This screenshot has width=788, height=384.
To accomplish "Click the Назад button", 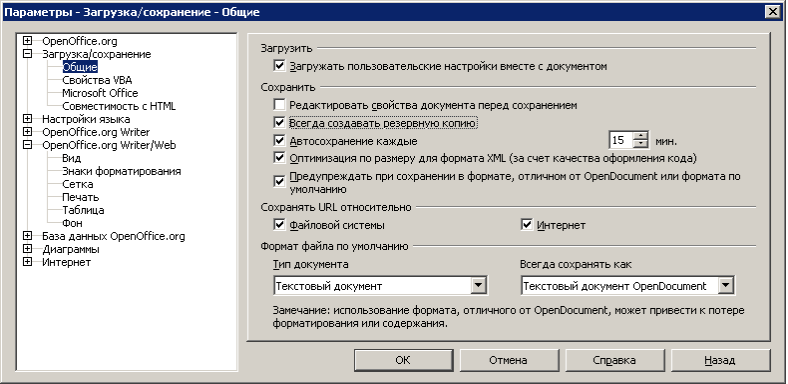I will click(x=720, y=360).
